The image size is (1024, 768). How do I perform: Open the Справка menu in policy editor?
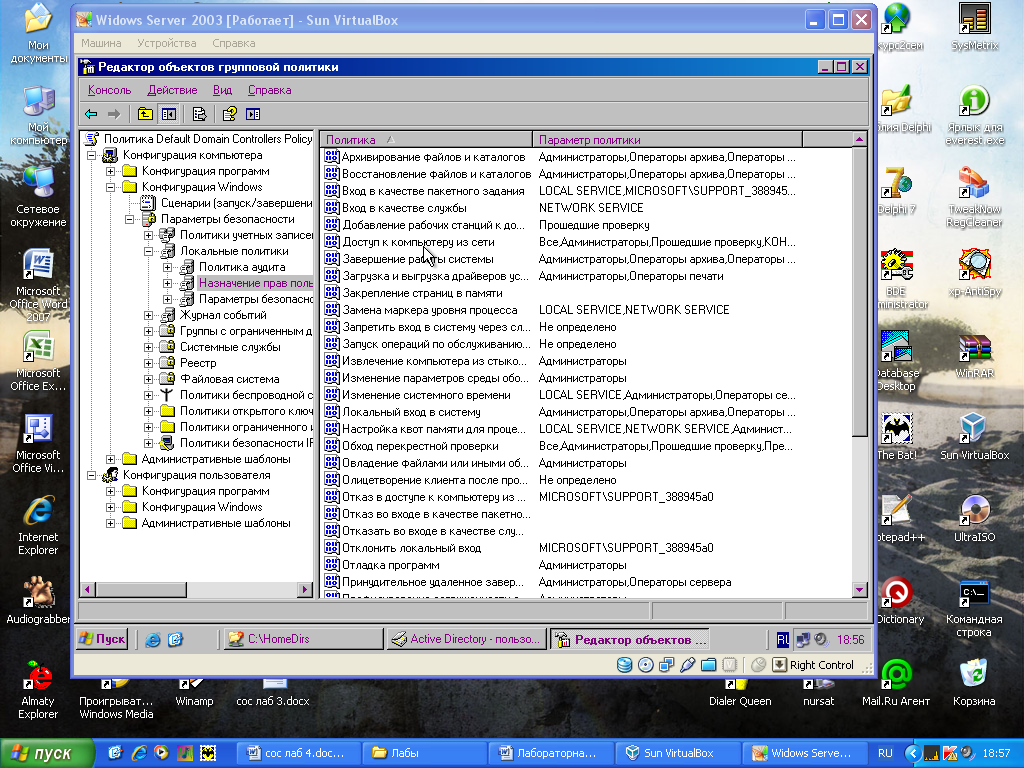tap(269, 90)
